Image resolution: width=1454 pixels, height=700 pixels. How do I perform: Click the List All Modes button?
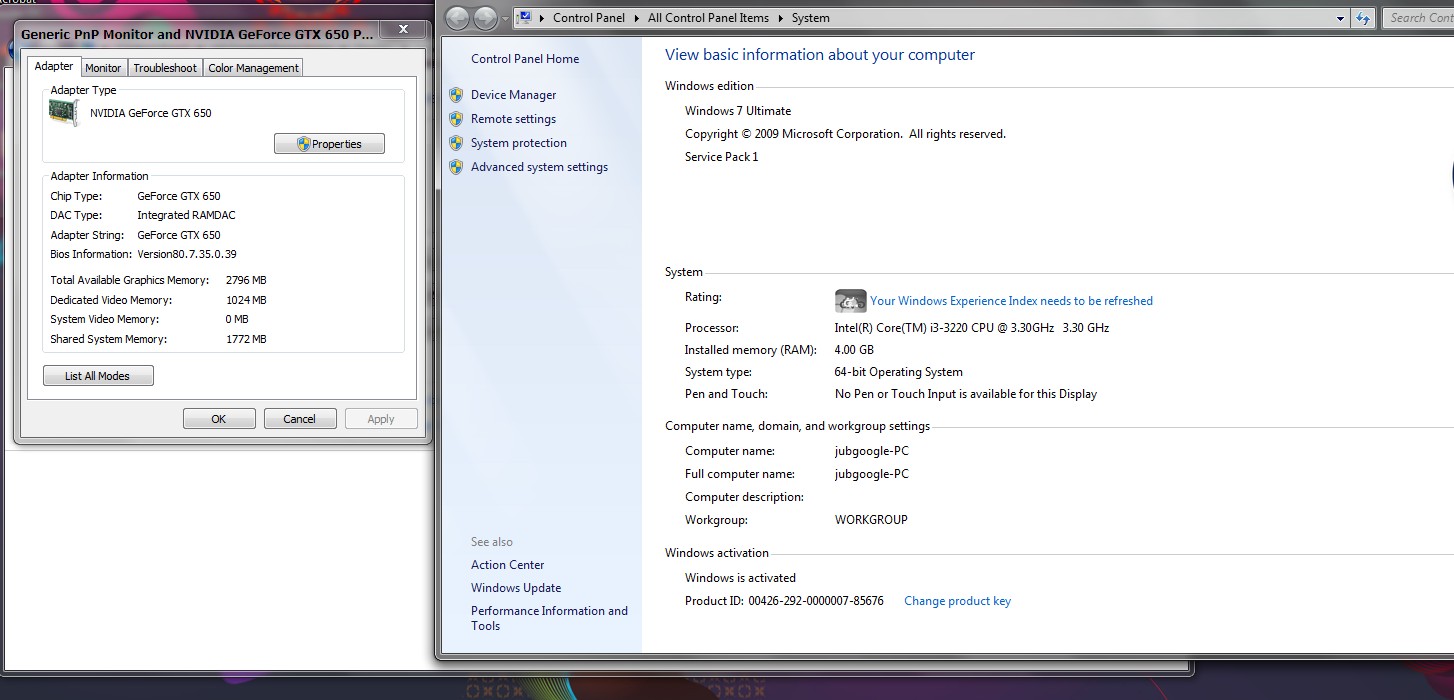point(98,376)
